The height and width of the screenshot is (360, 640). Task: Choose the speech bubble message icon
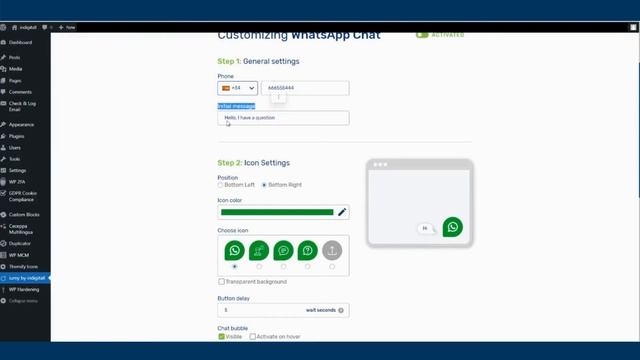283,250
